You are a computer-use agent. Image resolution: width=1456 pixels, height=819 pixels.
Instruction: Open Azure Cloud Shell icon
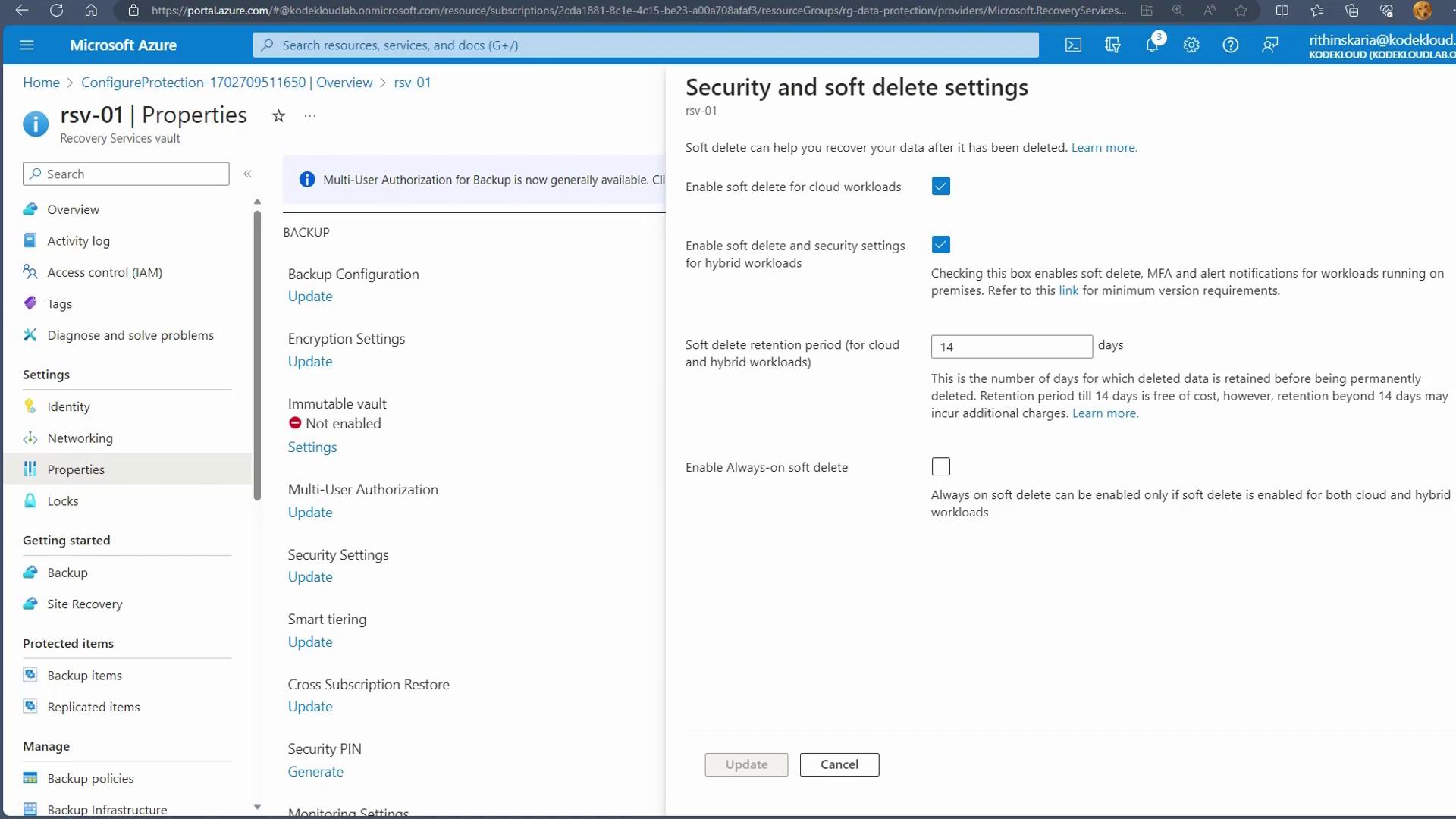(x=1073, y=45)
